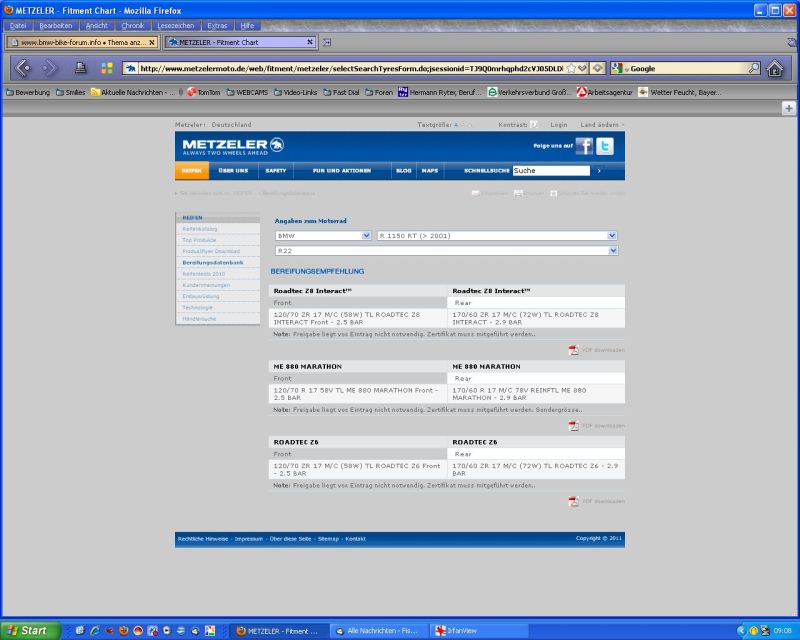Click the Firefox home button

(774, 68)
